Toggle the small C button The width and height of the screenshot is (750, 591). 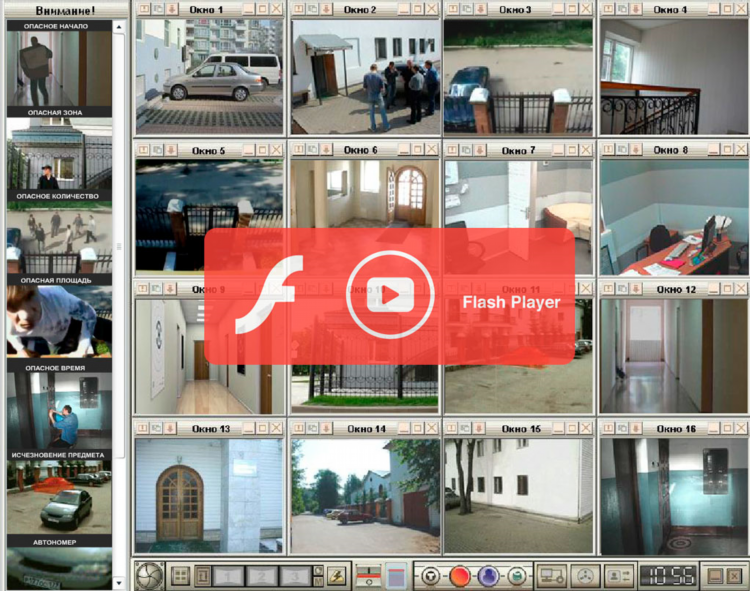point(318,571)
